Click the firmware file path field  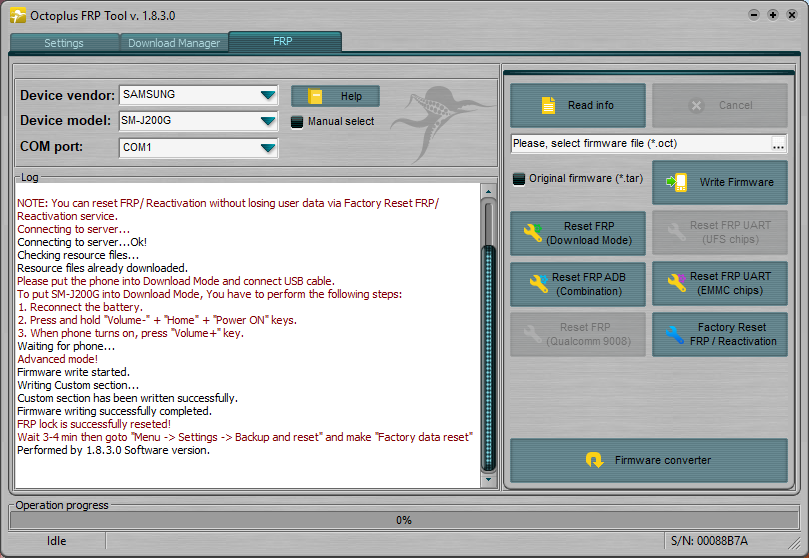[x=639, y=144]
